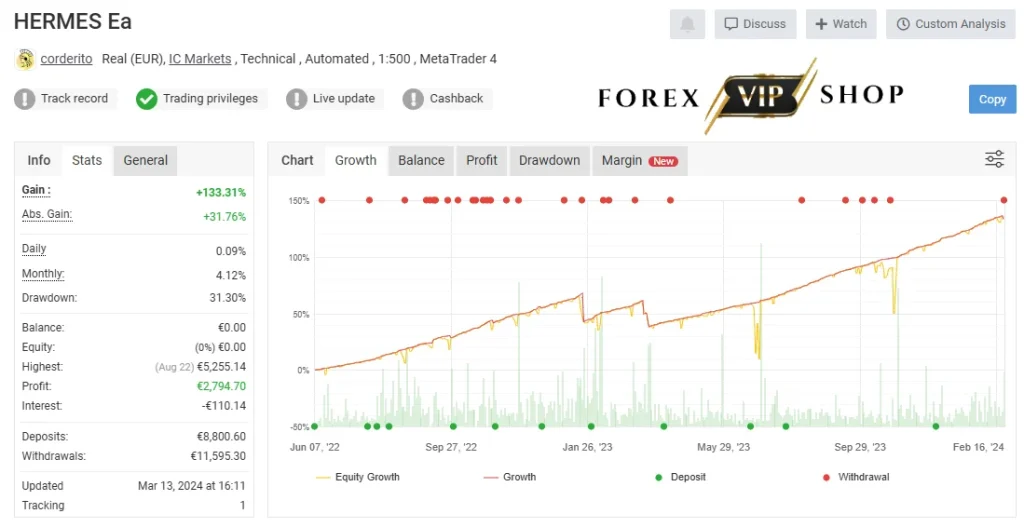The height and width of the screenshot is (527, 1024).
Task: Open the Margin chart tab
Action: [639, 160]
